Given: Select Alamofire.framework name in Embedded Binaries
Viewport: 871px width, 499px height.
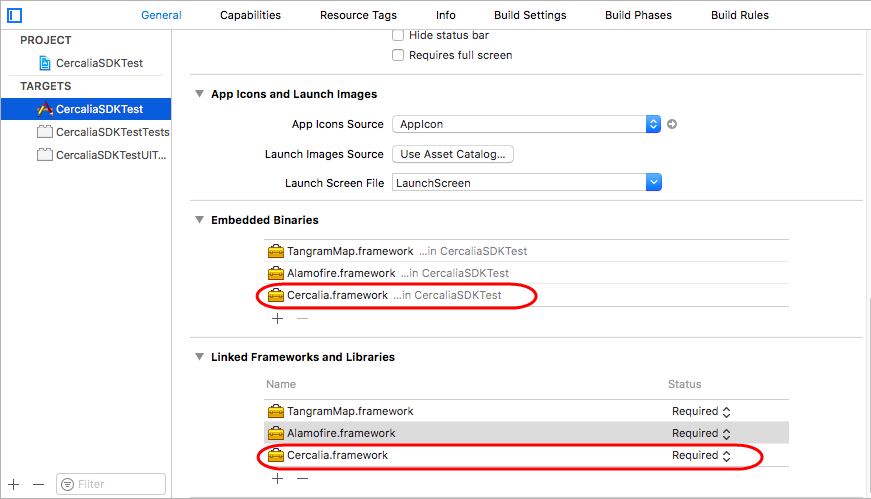Looking at the screenshot, I should click(341, 273).
